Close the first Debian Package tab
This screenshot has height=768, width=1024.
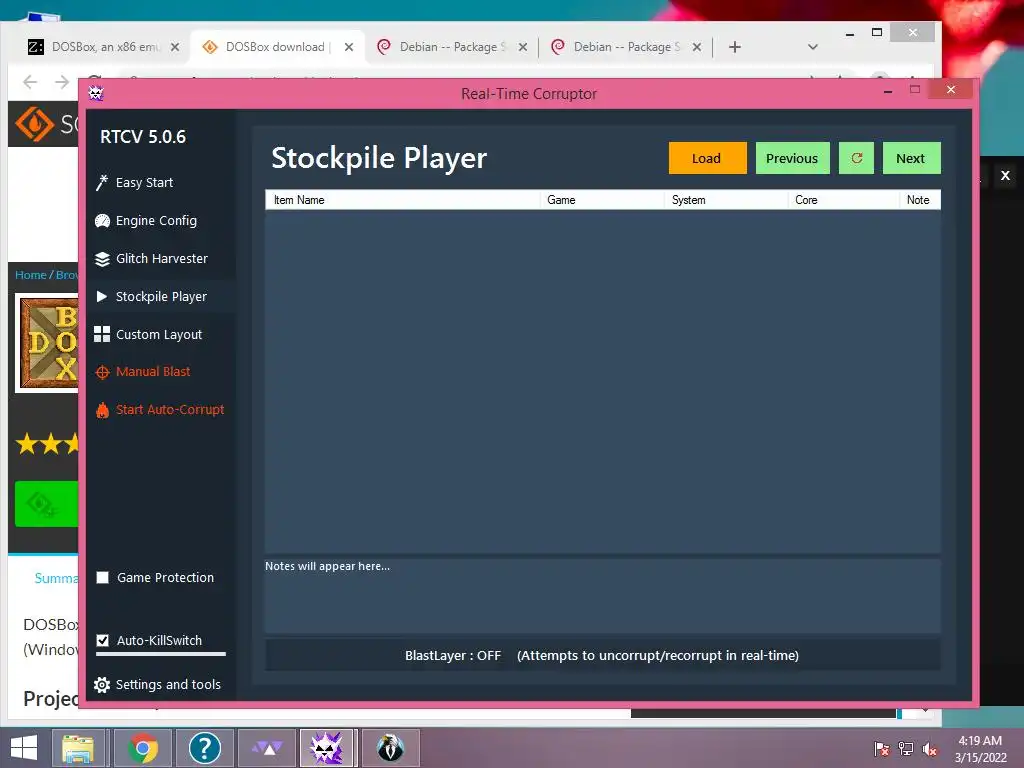click(523, 47)
